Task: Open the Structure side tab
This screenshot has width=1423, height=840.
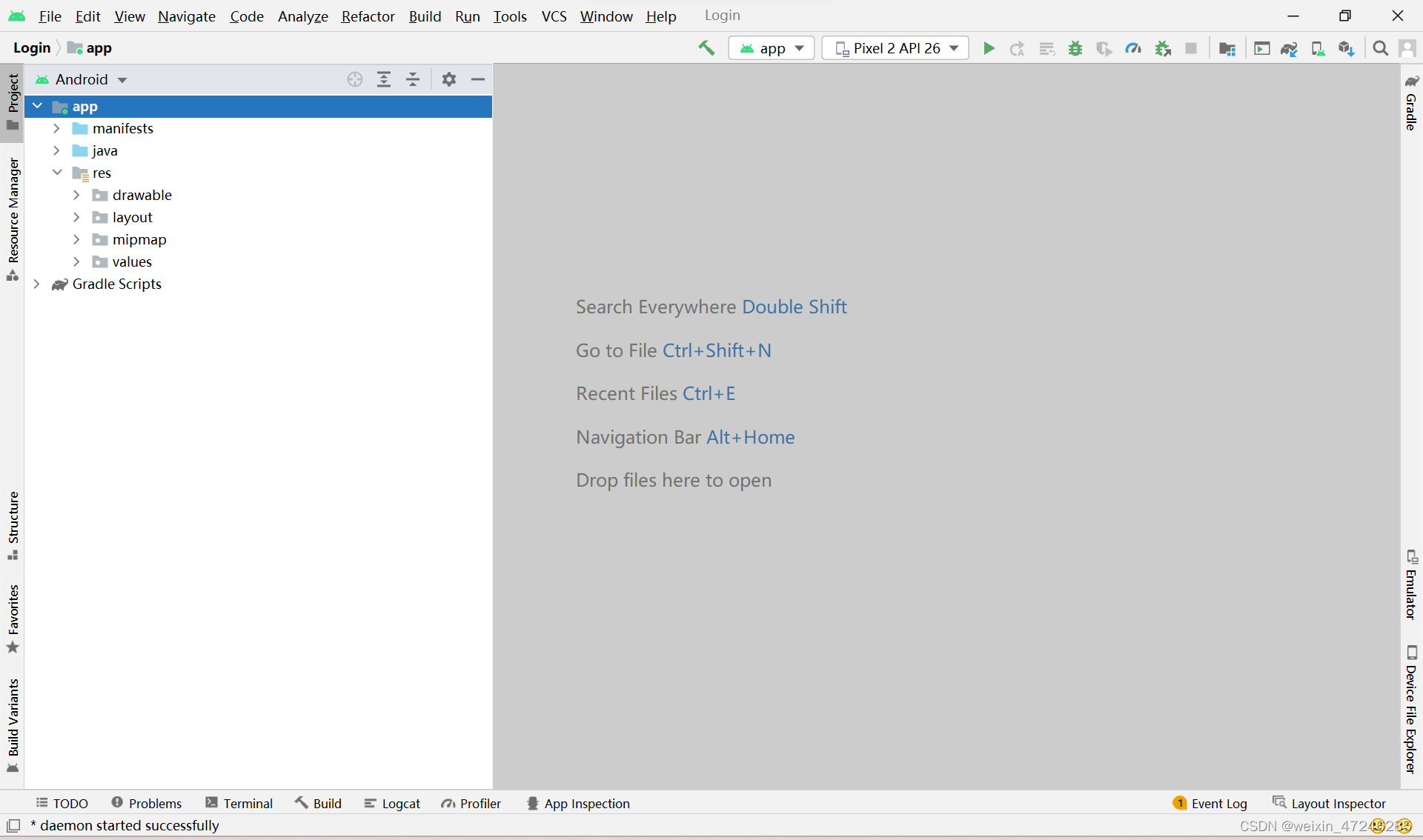Action: click(13, 525)
